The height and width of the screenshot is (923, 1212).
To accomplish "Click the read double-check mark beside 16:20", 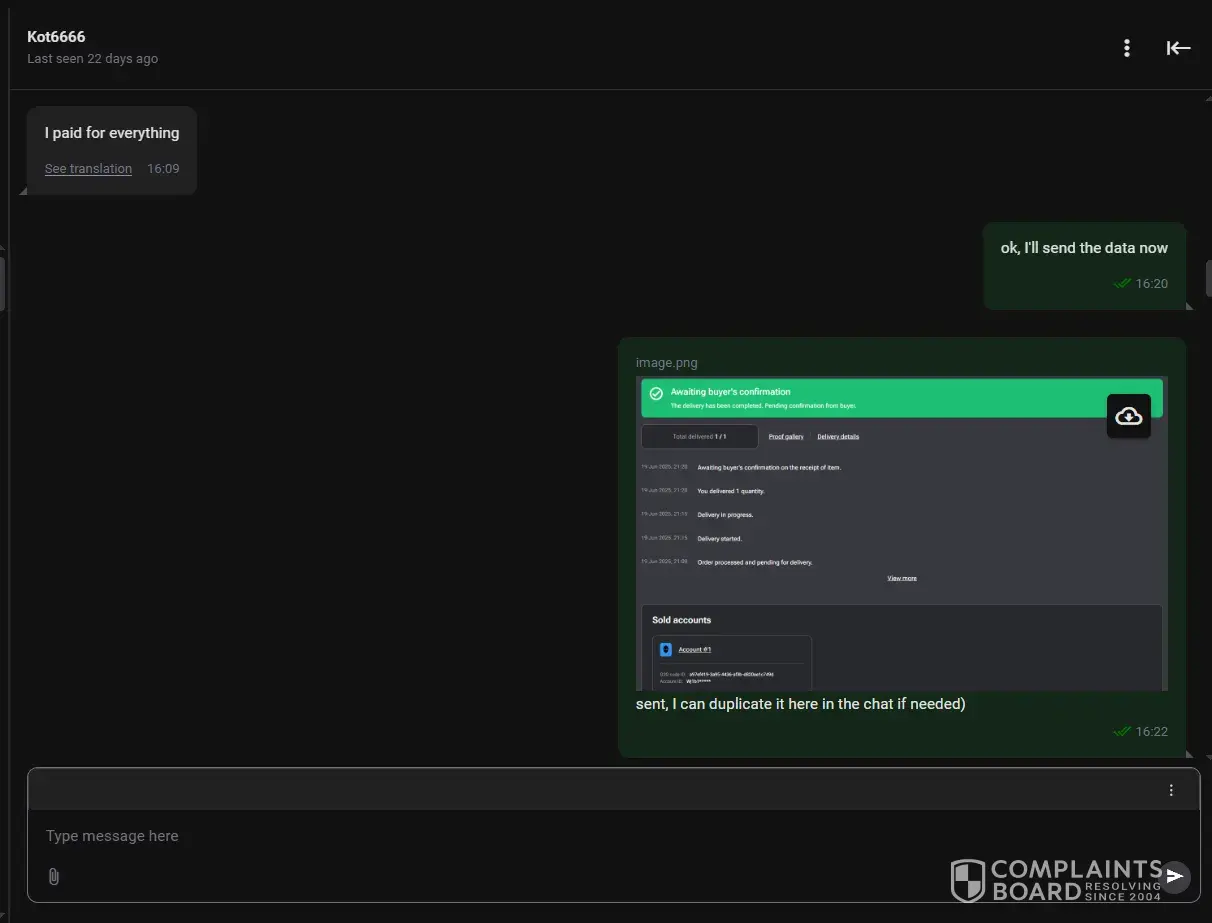I will [1122, 284].
